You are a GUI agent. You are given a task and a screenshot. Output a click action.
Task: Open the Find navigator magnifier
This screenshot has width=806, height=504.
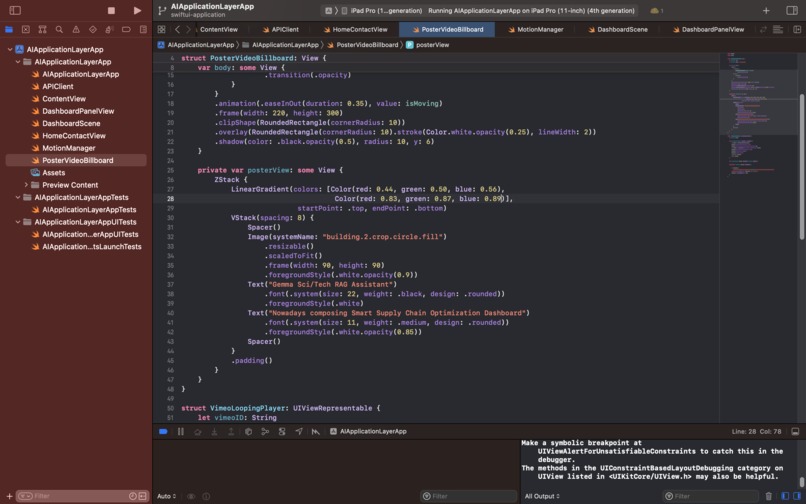[x=59, y=29]
